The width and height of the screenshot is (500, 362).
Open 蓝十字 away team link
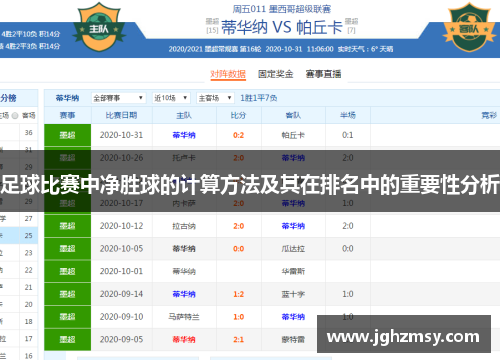click(293, 294)
